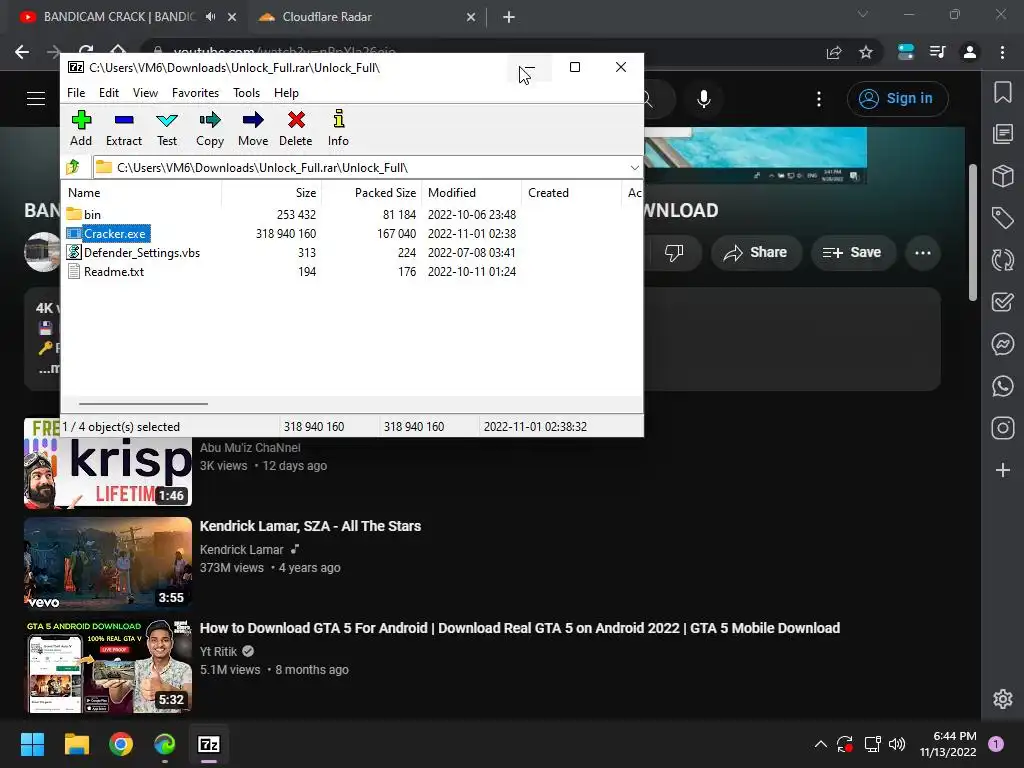Open the Help menu in 7-Zip
Screen dimensions: 1024x768
[x=286, y=93]
